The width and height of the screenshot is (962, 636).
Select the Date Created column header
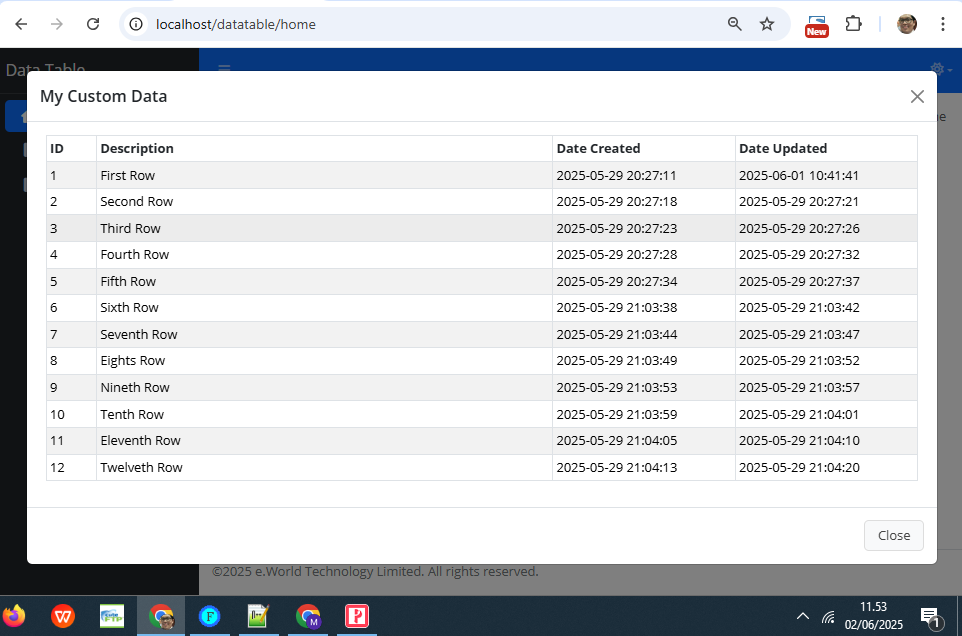click(x=598, y=148)
